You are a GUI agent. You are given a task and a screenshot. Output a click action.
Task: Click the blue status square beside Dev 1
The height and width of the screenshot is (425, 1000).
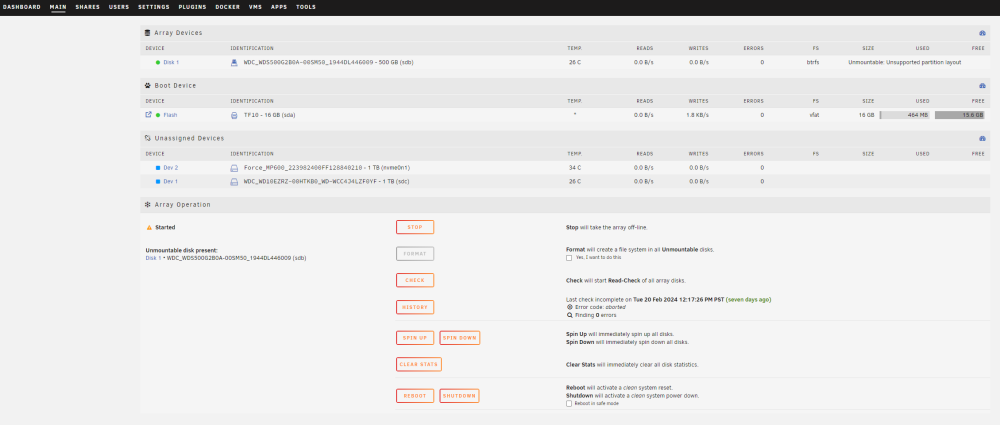click(x=158, y=182)
